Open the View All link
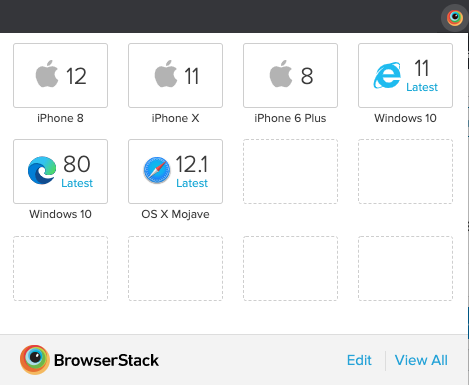This screenshot has width=469, height=385. (421, 360)
